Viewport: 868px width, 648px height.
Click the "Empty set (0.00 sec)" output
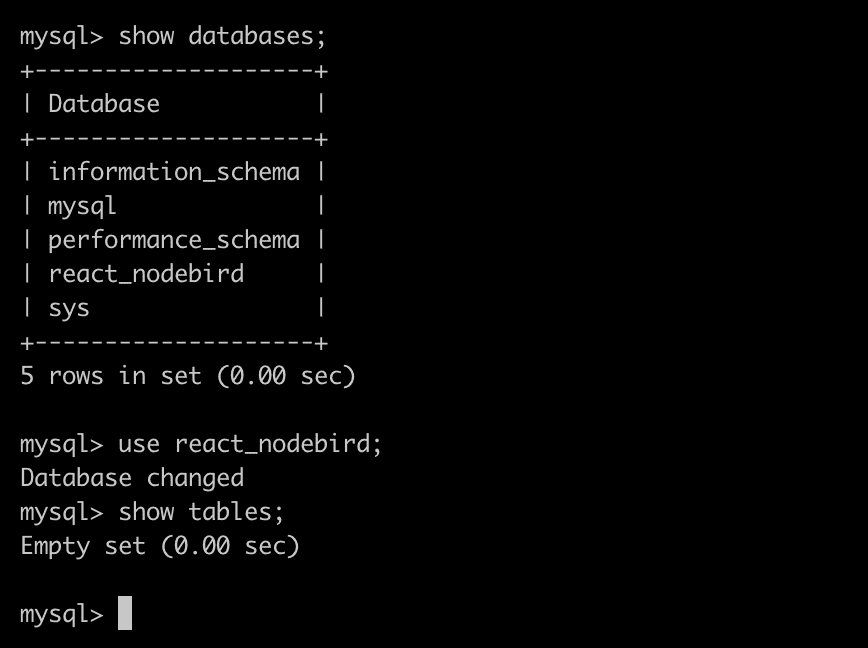[x=160, y=546]
